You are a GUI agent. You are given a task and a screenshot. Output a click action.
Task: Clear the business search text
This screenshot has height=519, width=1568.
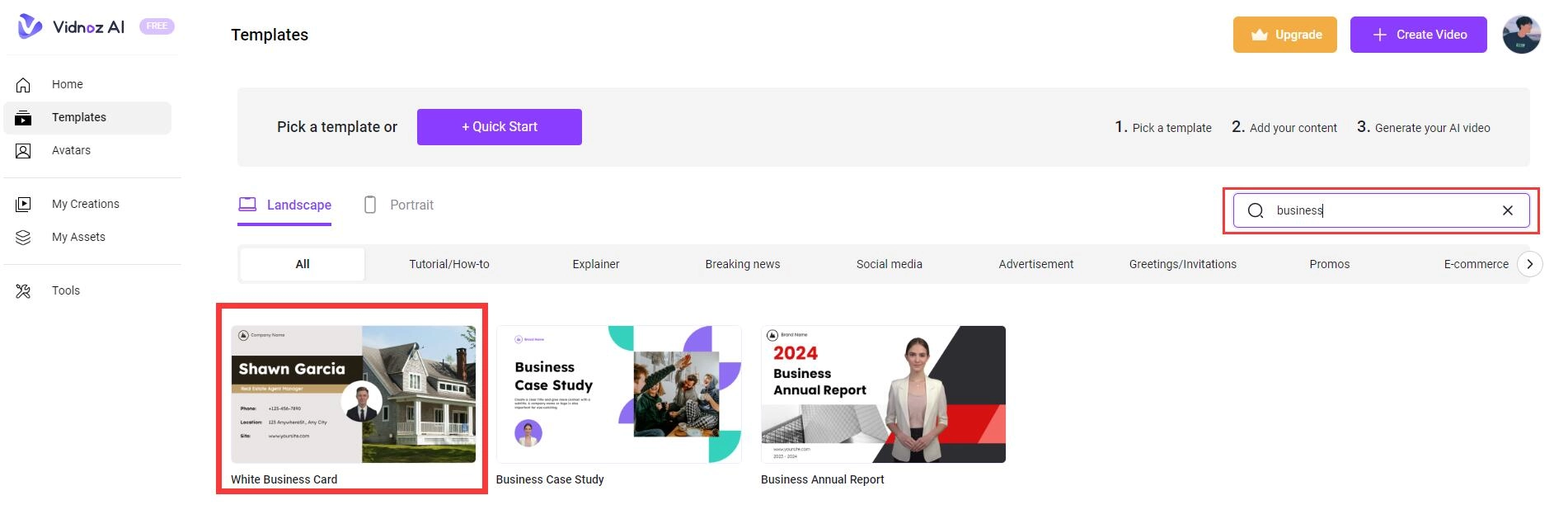(1507, 210)
